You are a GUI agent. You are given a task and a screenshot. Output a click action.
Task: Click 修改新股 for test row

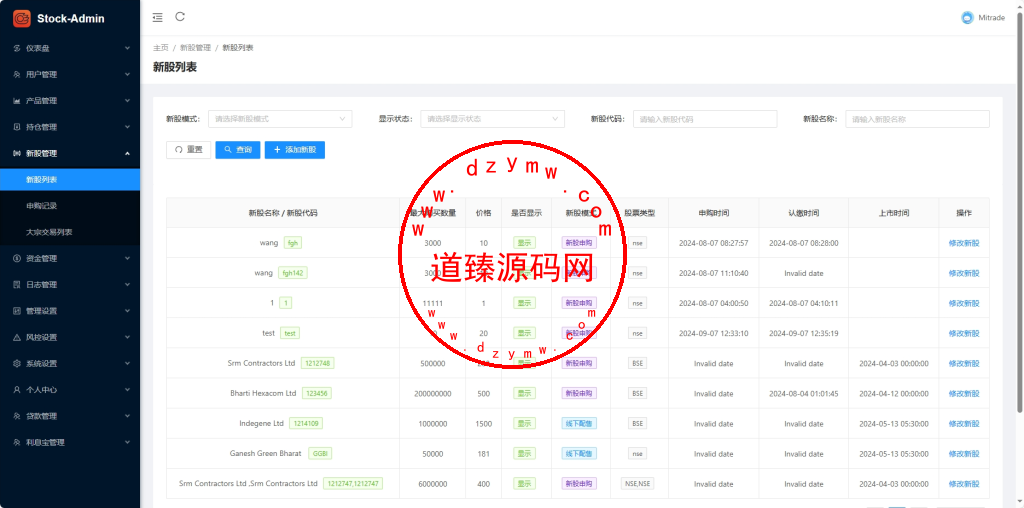click(964, 334)
